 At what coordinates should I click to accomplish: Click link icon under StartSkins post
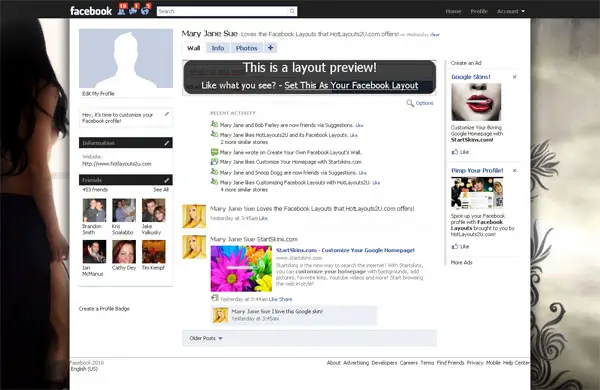click(x=214, y=298)
